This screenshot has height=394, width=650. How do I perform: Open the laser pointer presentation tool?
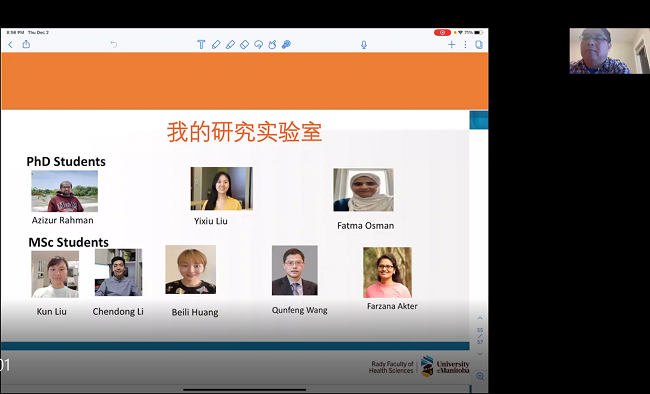tap(286, 44)
